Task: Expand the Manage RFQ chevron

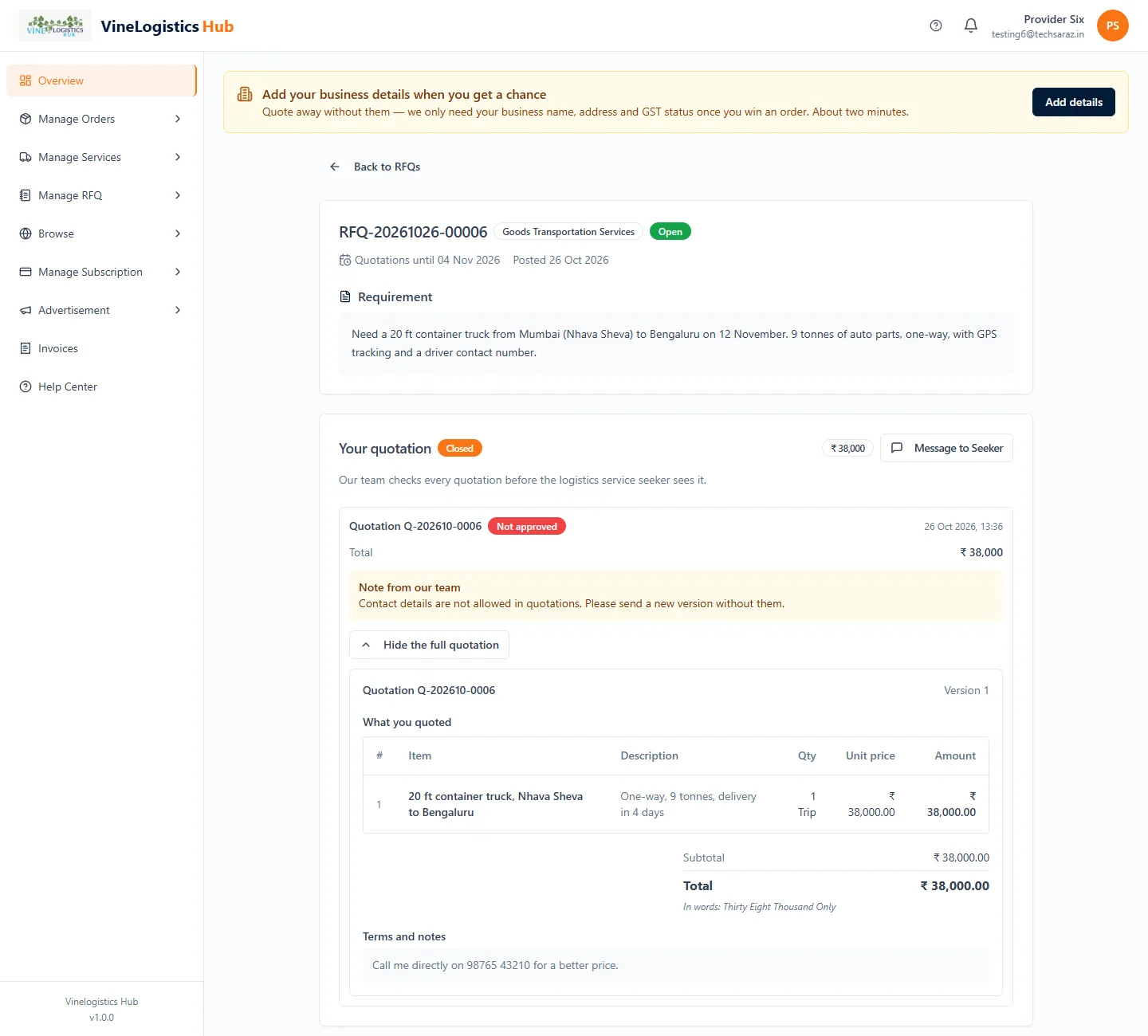Action: [x=178, y=195]
